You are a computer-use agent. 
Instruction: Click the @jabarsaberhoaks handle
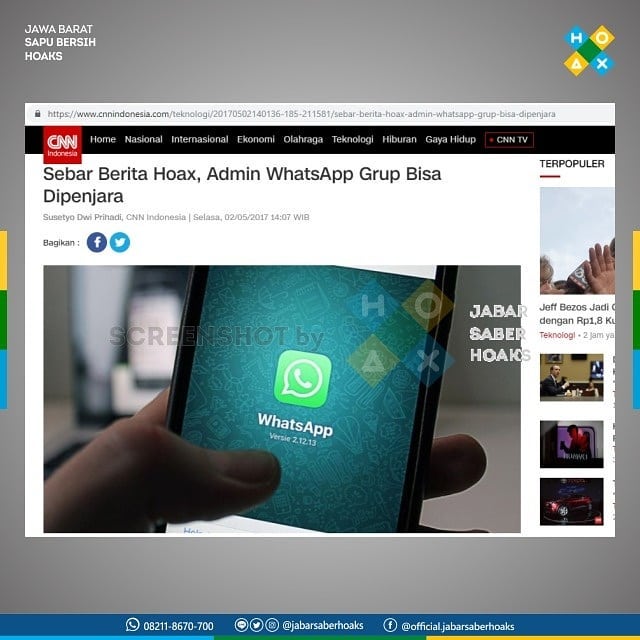[x=323, y=625]
